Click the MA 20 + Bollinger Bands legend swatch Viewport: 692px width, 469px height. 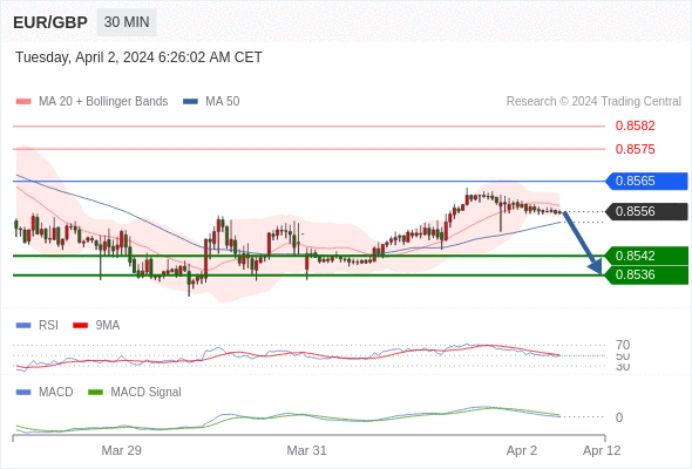[x=23, y=101]
